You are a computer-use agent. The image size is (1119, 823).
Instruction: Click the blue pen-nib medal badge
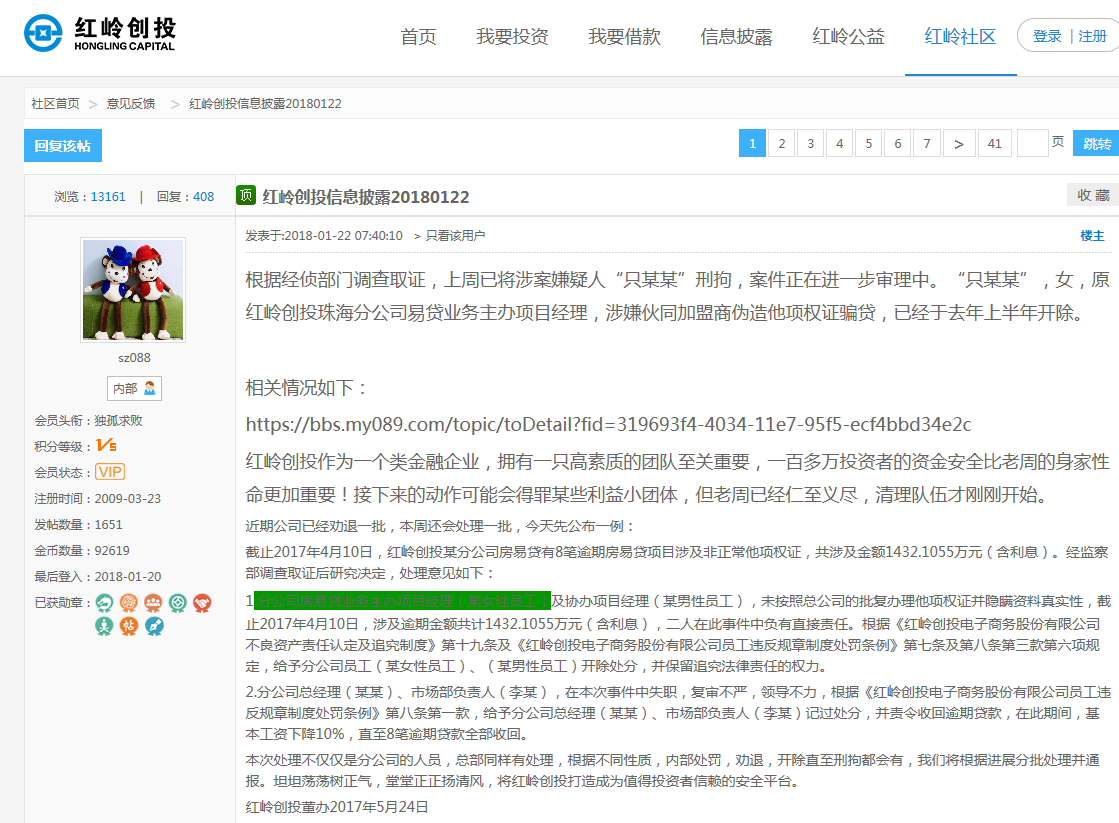[154, 626]
